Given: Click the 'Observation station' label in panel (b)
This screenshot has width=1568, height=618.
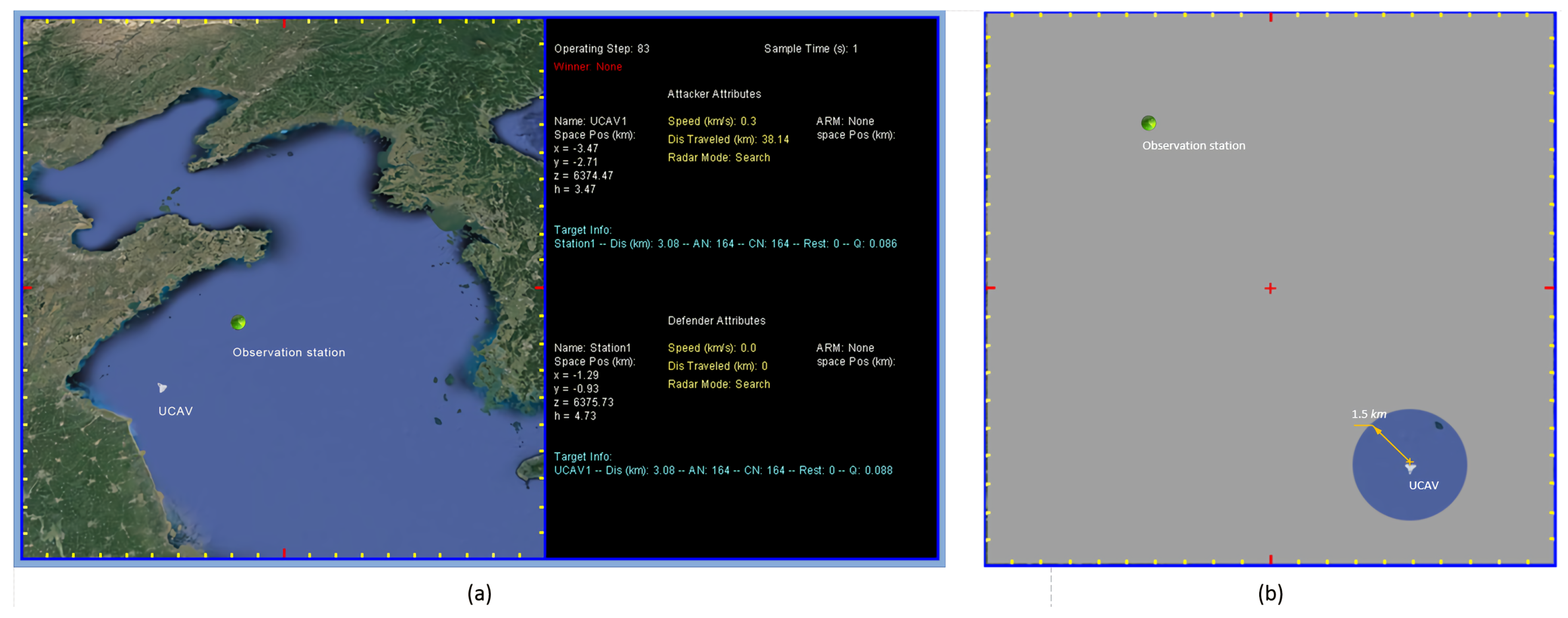Looking at the screenshot, I should [1193, 146].
